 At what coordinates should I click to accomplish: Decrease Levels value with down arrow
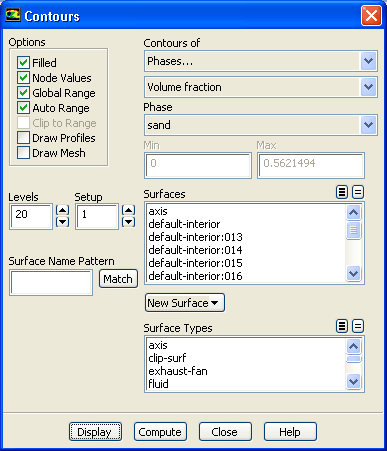point(62,222)
